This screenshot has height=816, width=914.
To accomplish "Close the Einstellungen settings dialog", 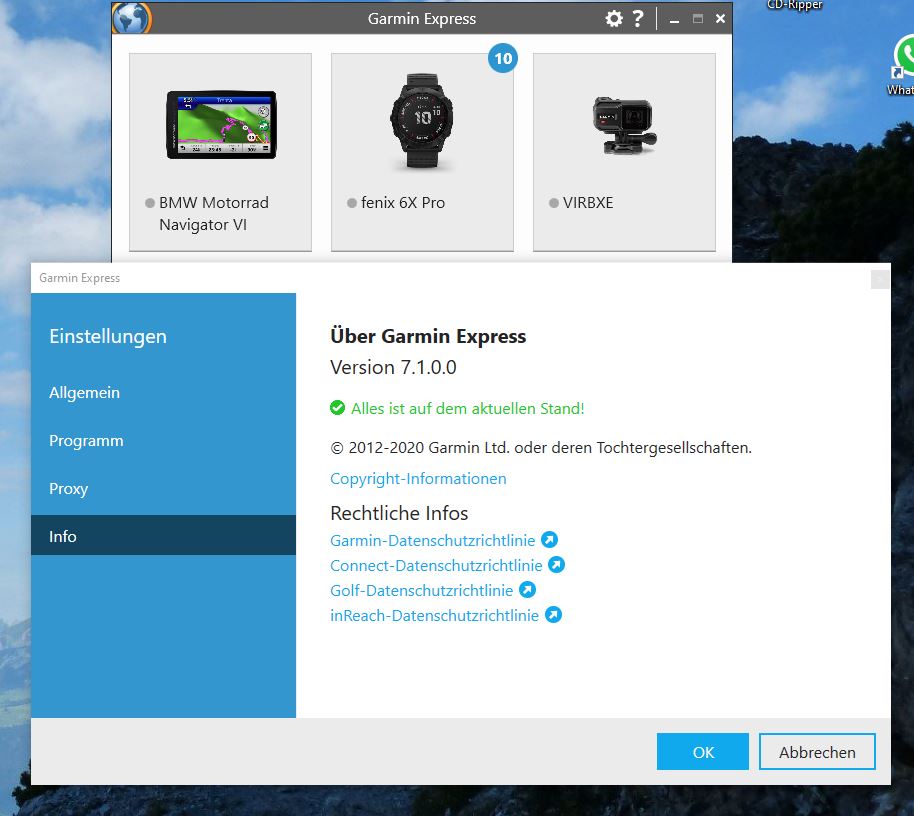I will pyautogui.click(x=880, y=279).
